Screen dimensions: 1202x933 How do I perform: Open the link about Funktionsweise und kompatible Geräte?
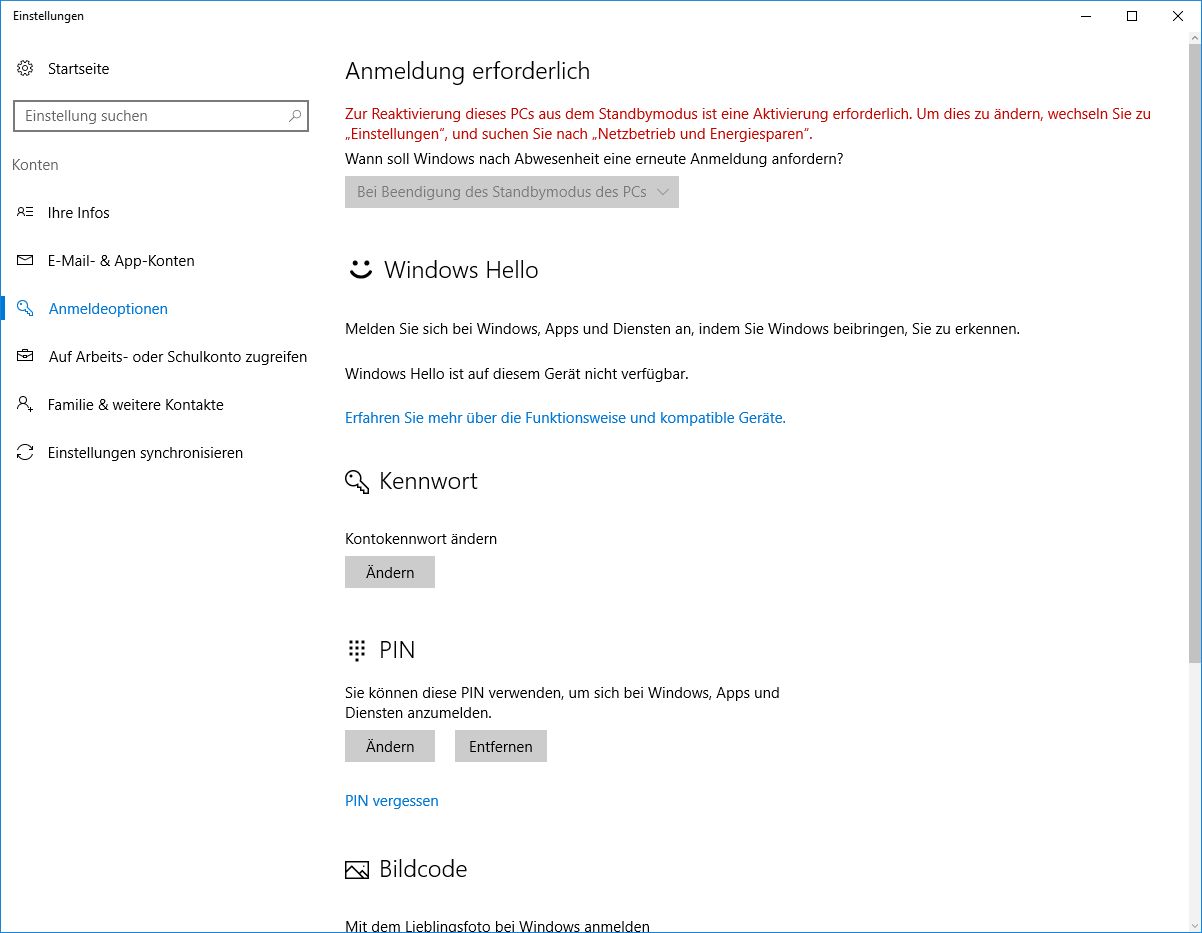click(x=565, y=418)
